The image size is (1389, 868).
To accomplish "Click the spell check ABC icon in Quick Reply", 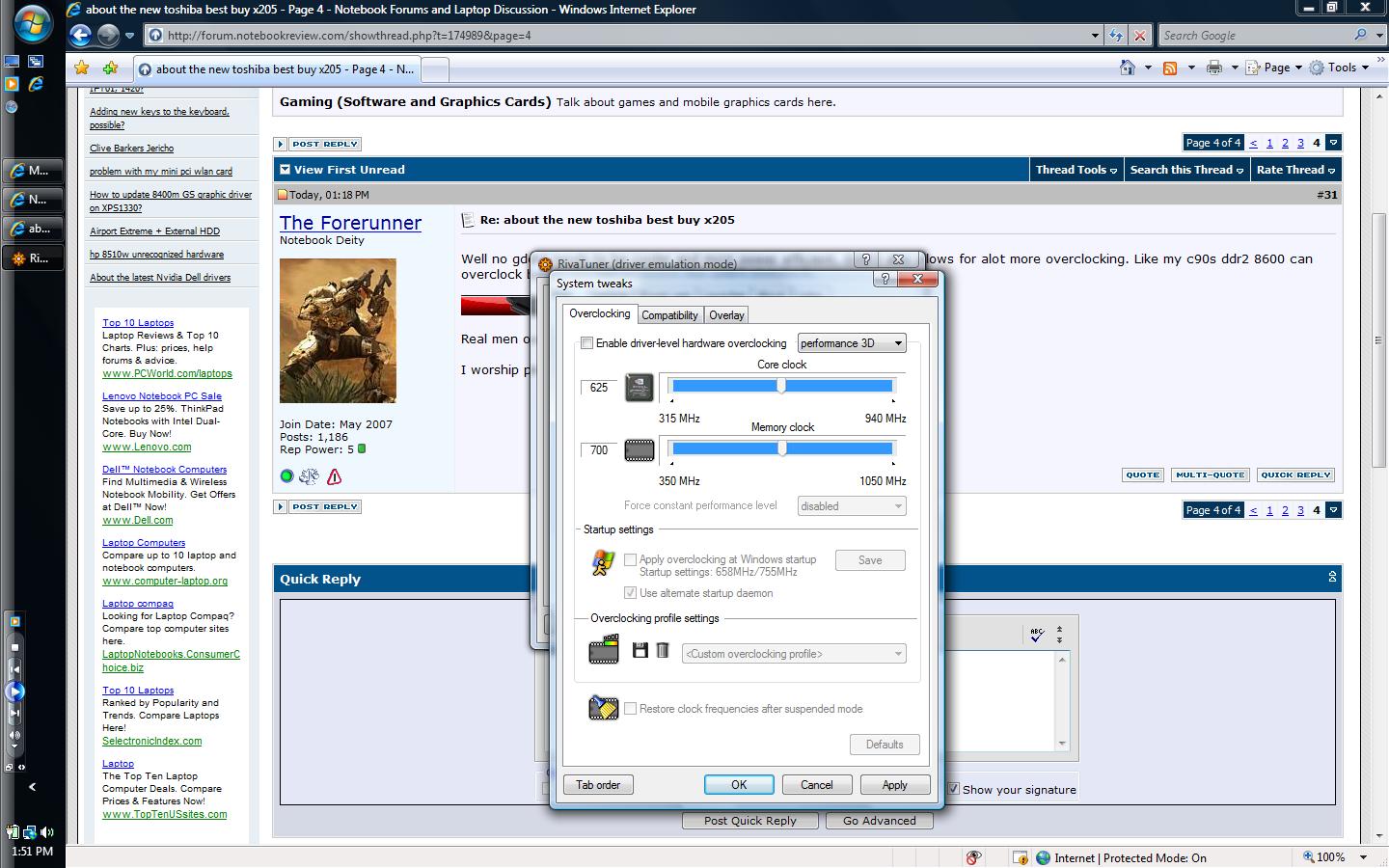I will 1037,636.
